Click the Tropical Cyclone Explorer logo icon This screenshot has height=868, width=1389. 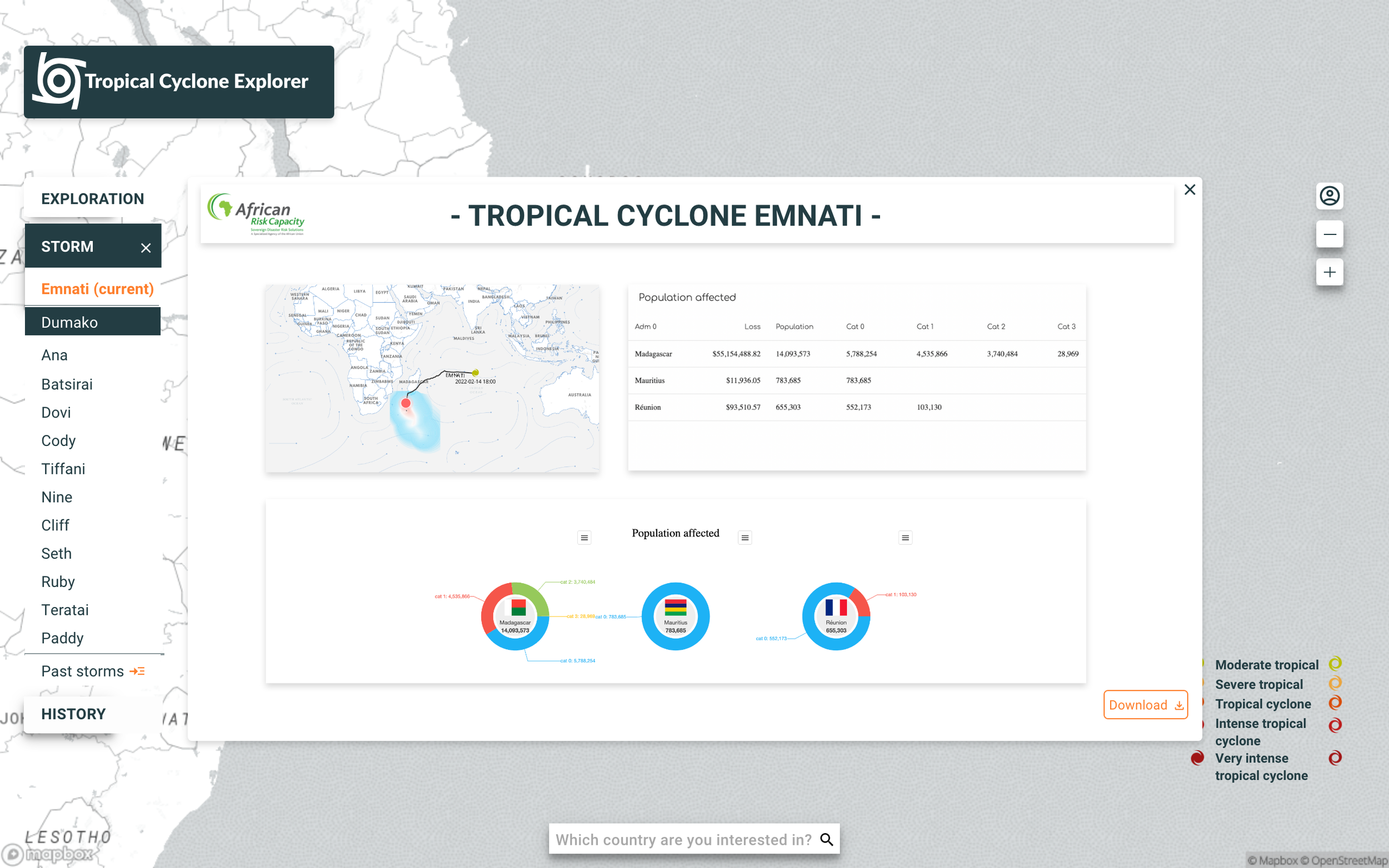point(58,81)
